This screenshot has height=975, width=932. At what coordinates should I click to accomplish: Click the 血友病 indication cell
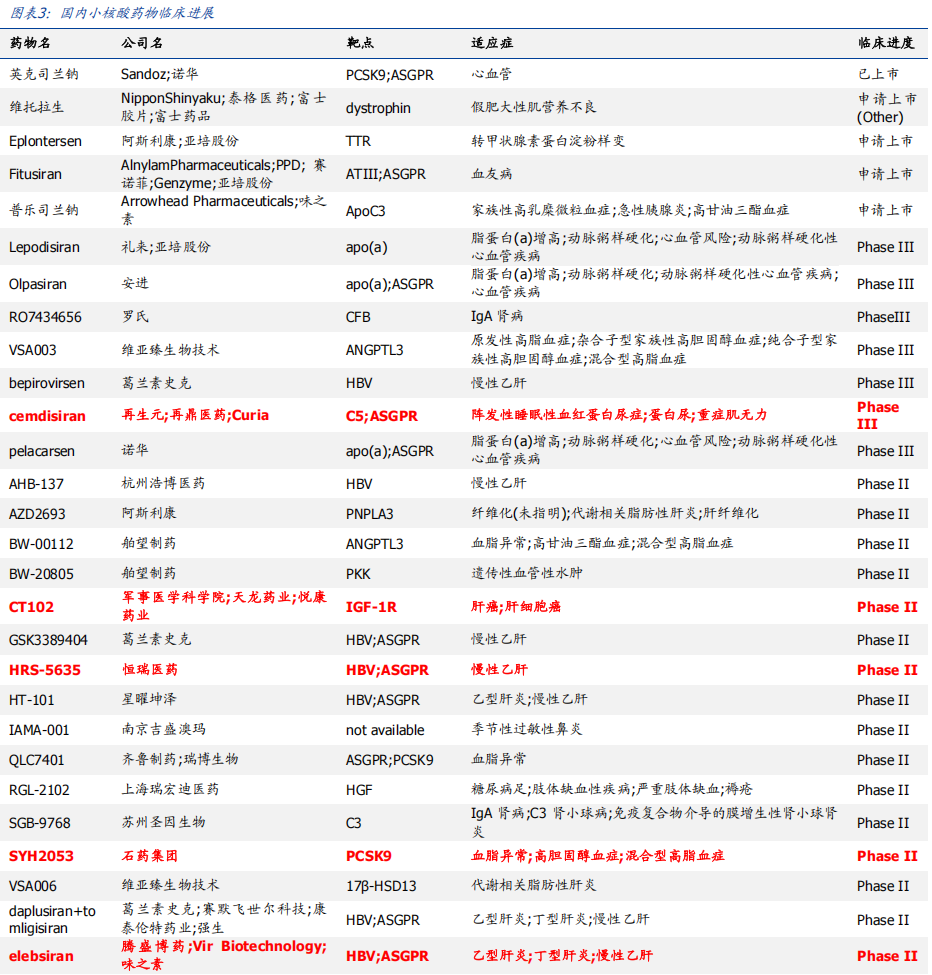point(491,174)
